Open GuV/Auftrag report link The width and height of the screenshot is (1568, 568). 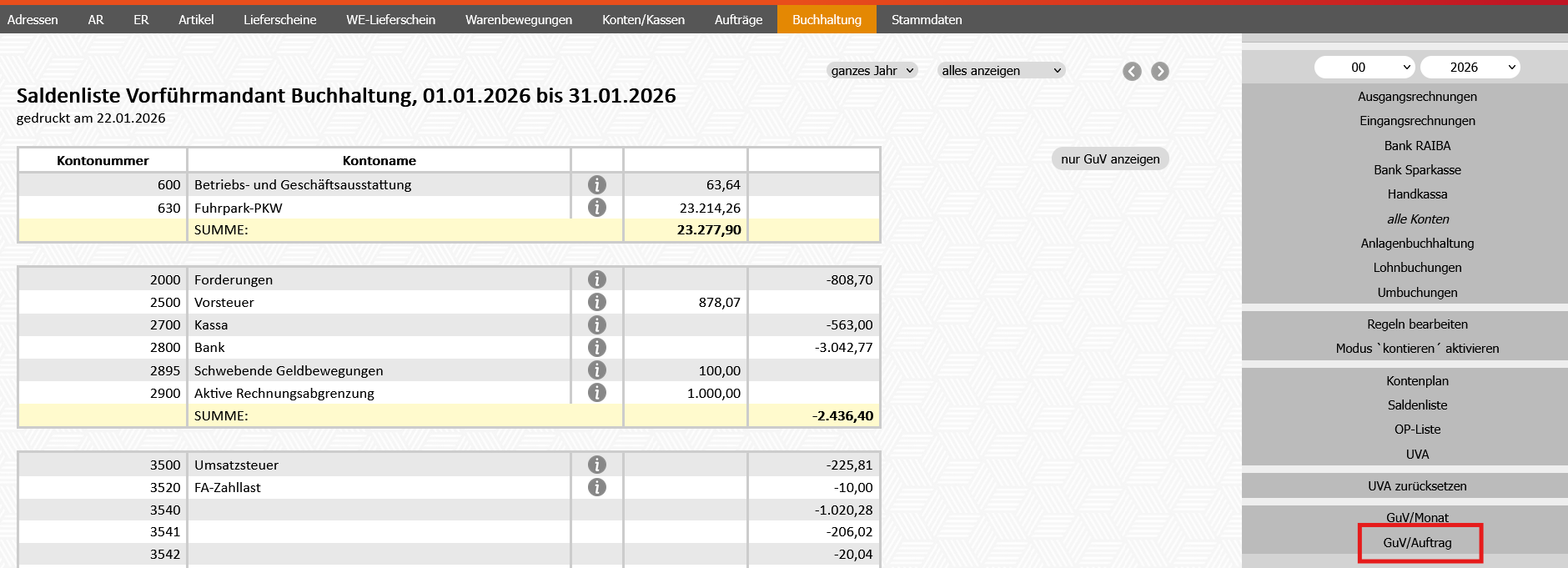[x=1417, y=543]
